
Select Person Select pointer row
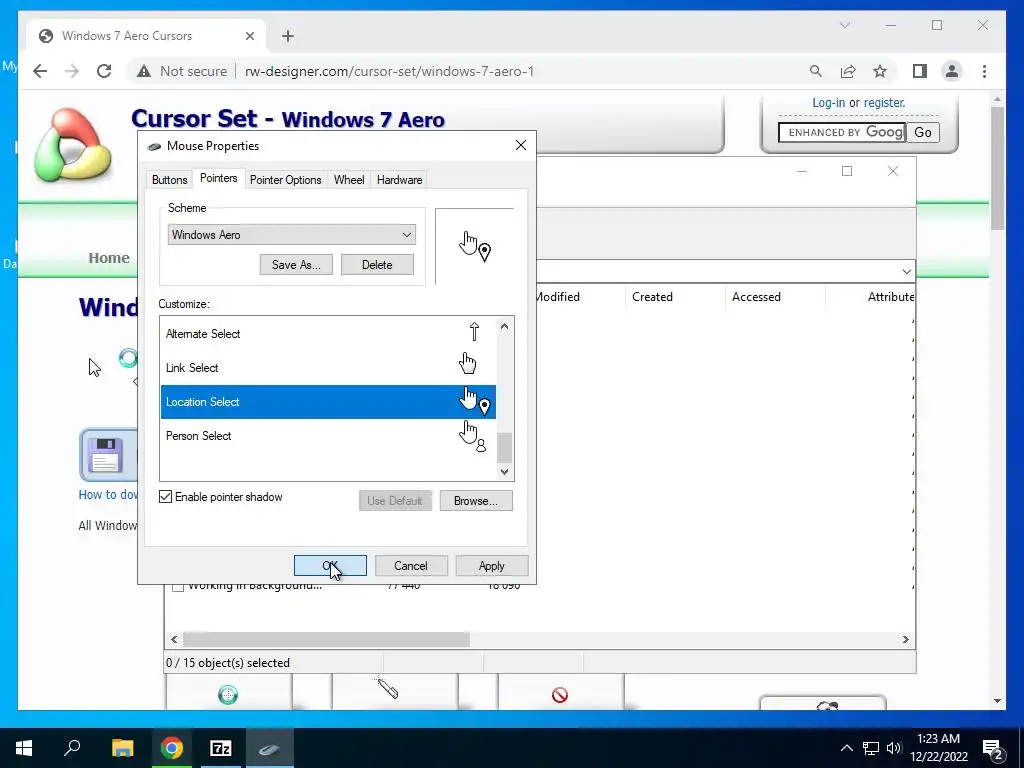point(328,436)
